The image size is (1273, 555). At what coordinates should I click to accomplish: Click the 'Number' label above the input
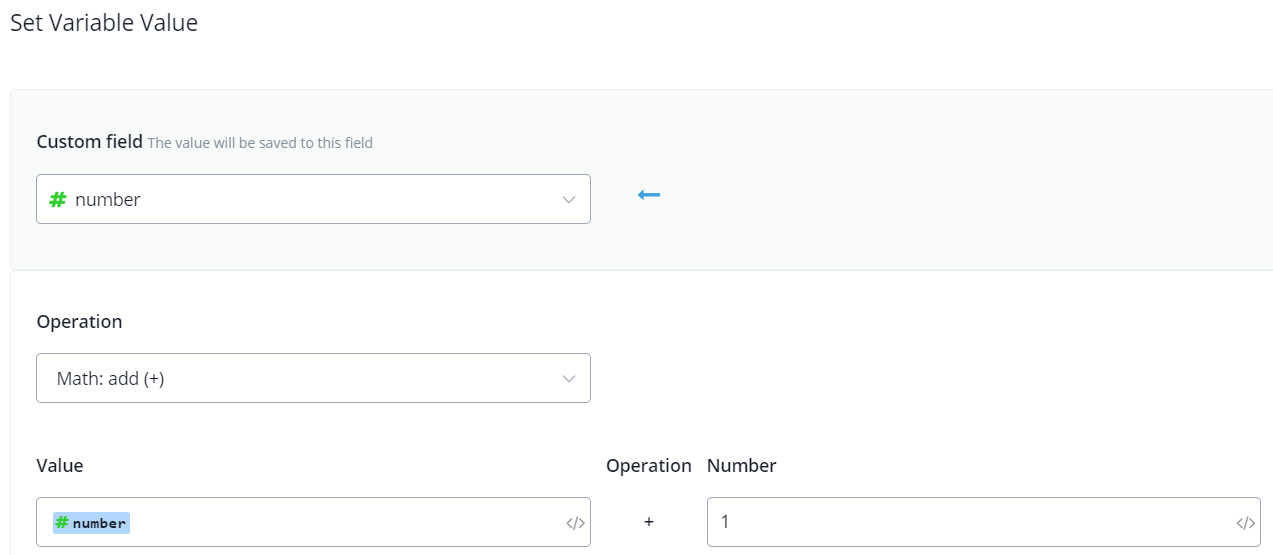741,466
